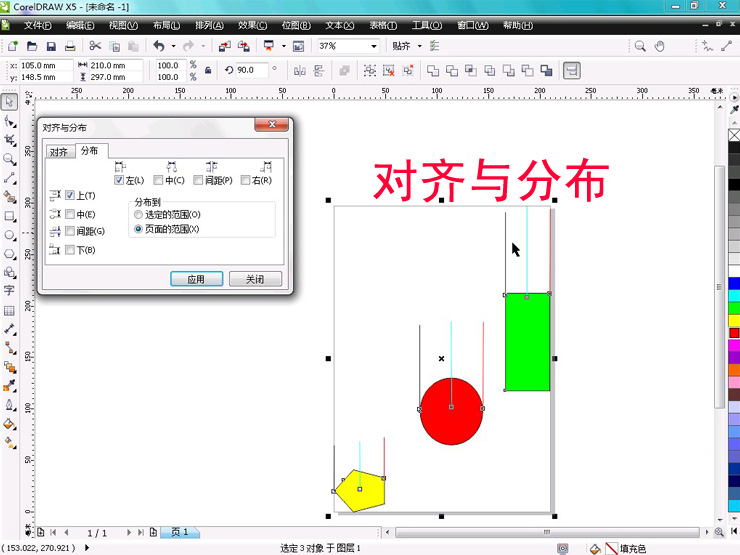
Task: Click the Undo arrow icon
Action: pyautogui.click(x=158, y=46)
